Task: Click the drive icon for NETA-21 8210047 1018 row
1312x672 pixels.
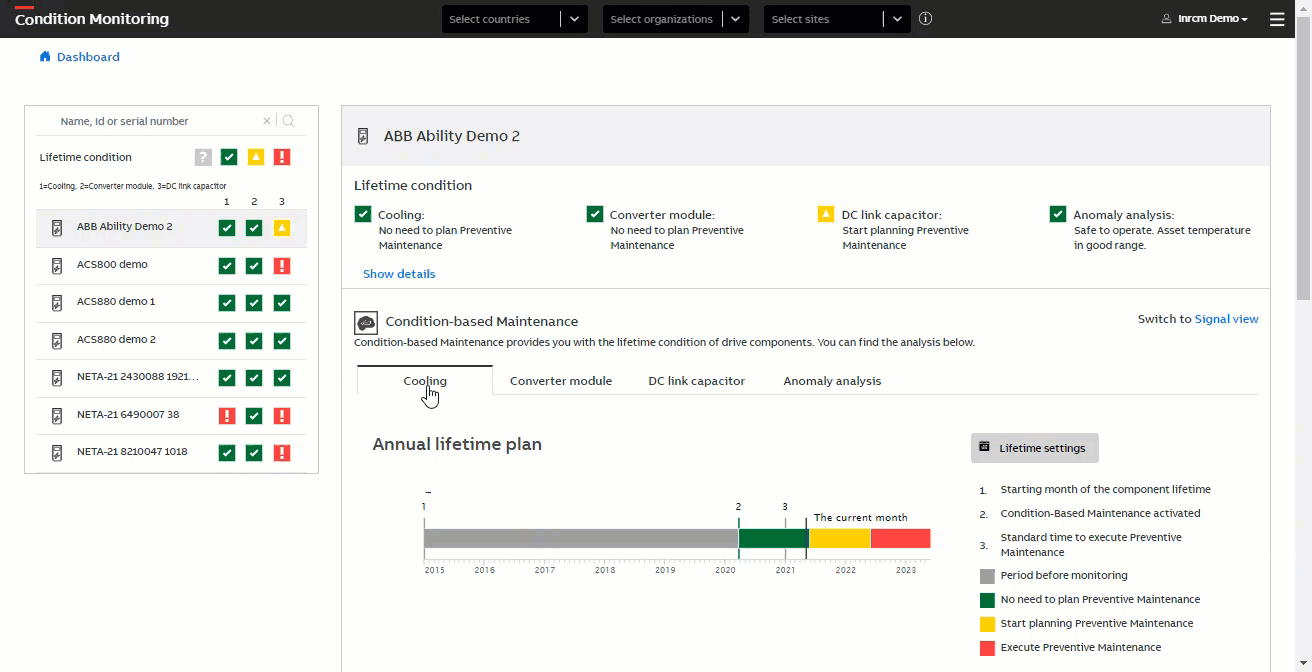Action: [x=57, y=452]
